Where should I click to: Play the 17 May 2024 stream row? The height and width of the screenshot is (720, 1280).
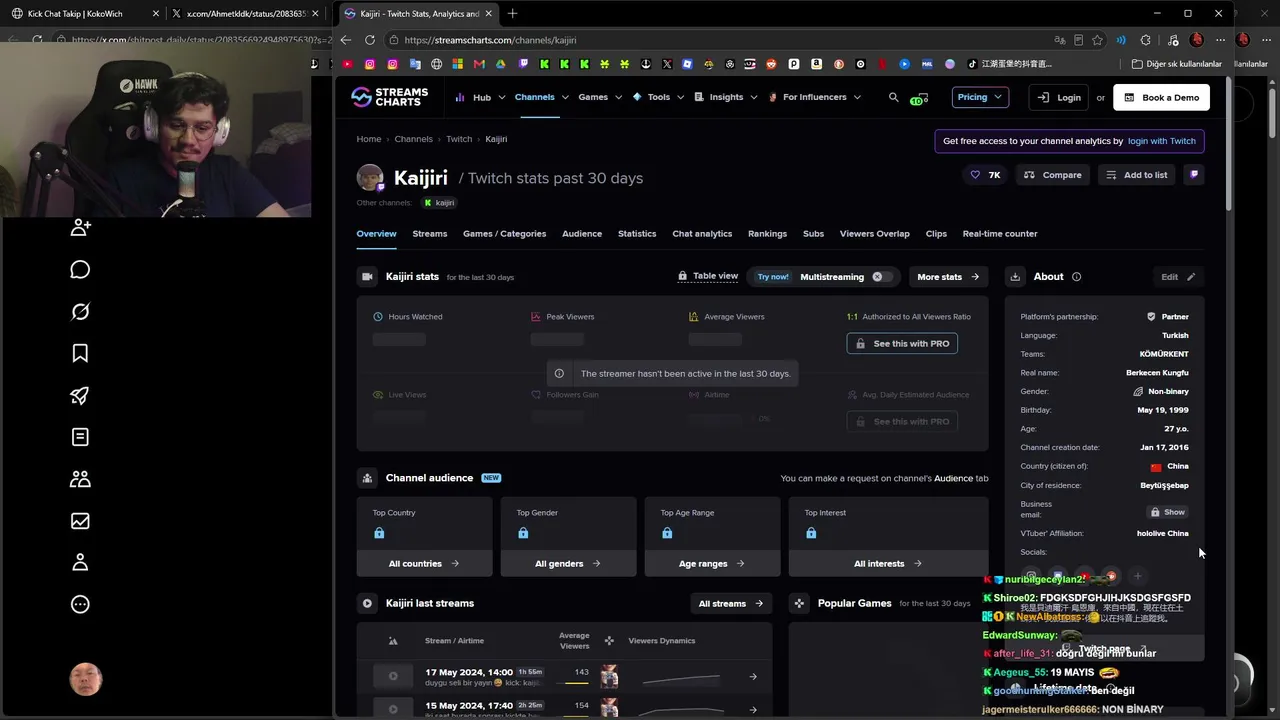pos(393,676)
